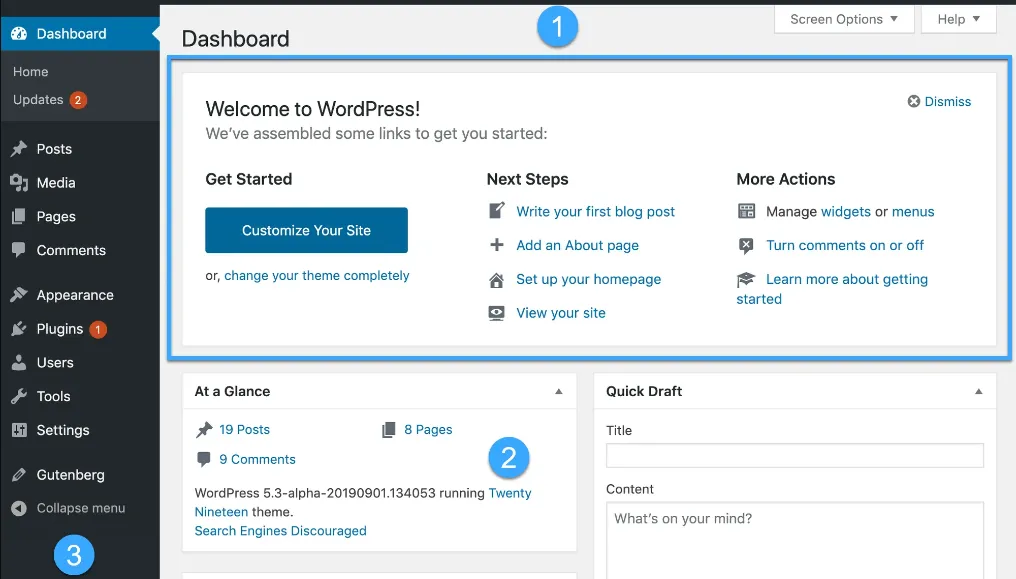Open the Help dropdown tab
The height and width of the screenshot is (579, 1016).
tap(958, 19)
